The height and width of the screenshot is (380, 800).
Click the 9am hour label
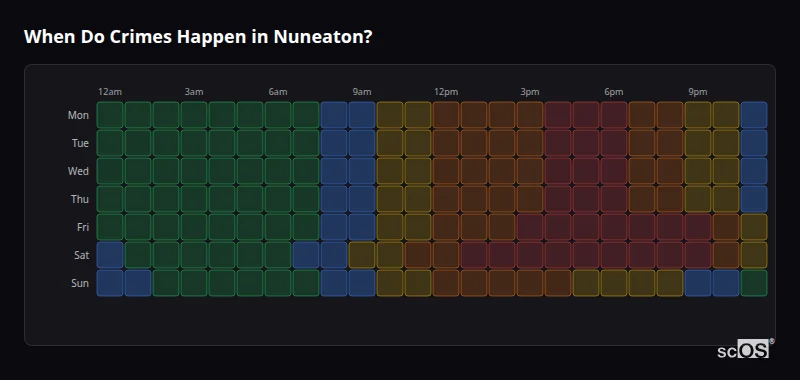[362, 92]
